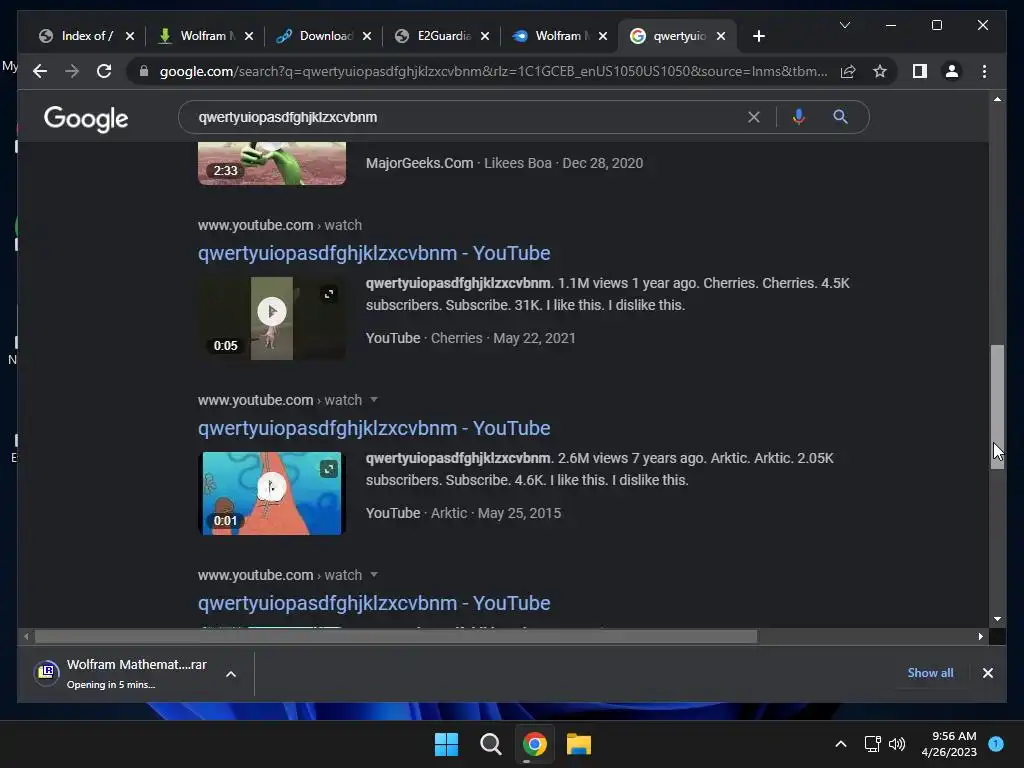This screenshot has height=768, width=1024.
Task: Click the horizontal scrollbar thumb
Action: pyautogui.click(x=396, y=636)
